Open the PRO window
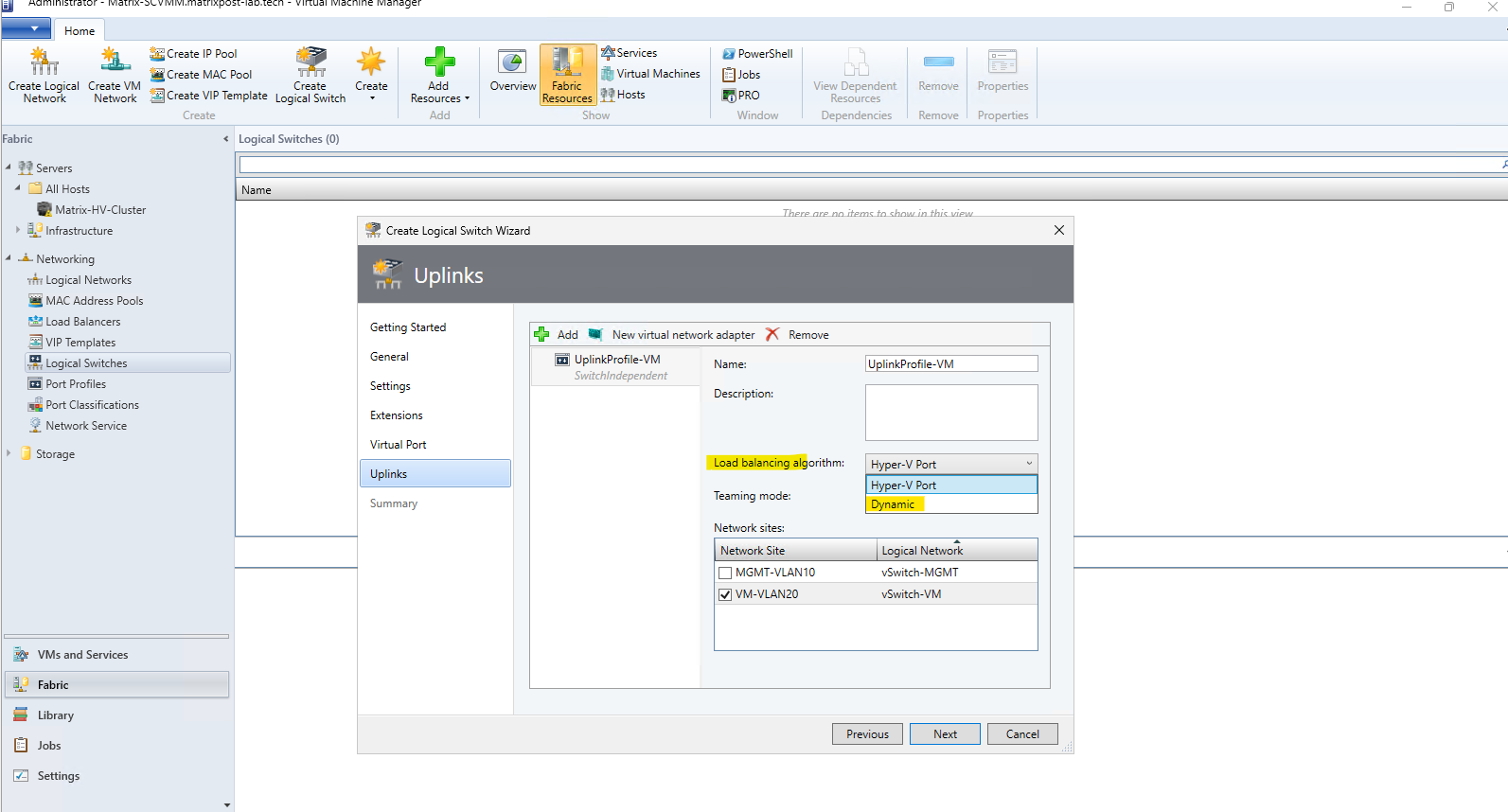 740,96
